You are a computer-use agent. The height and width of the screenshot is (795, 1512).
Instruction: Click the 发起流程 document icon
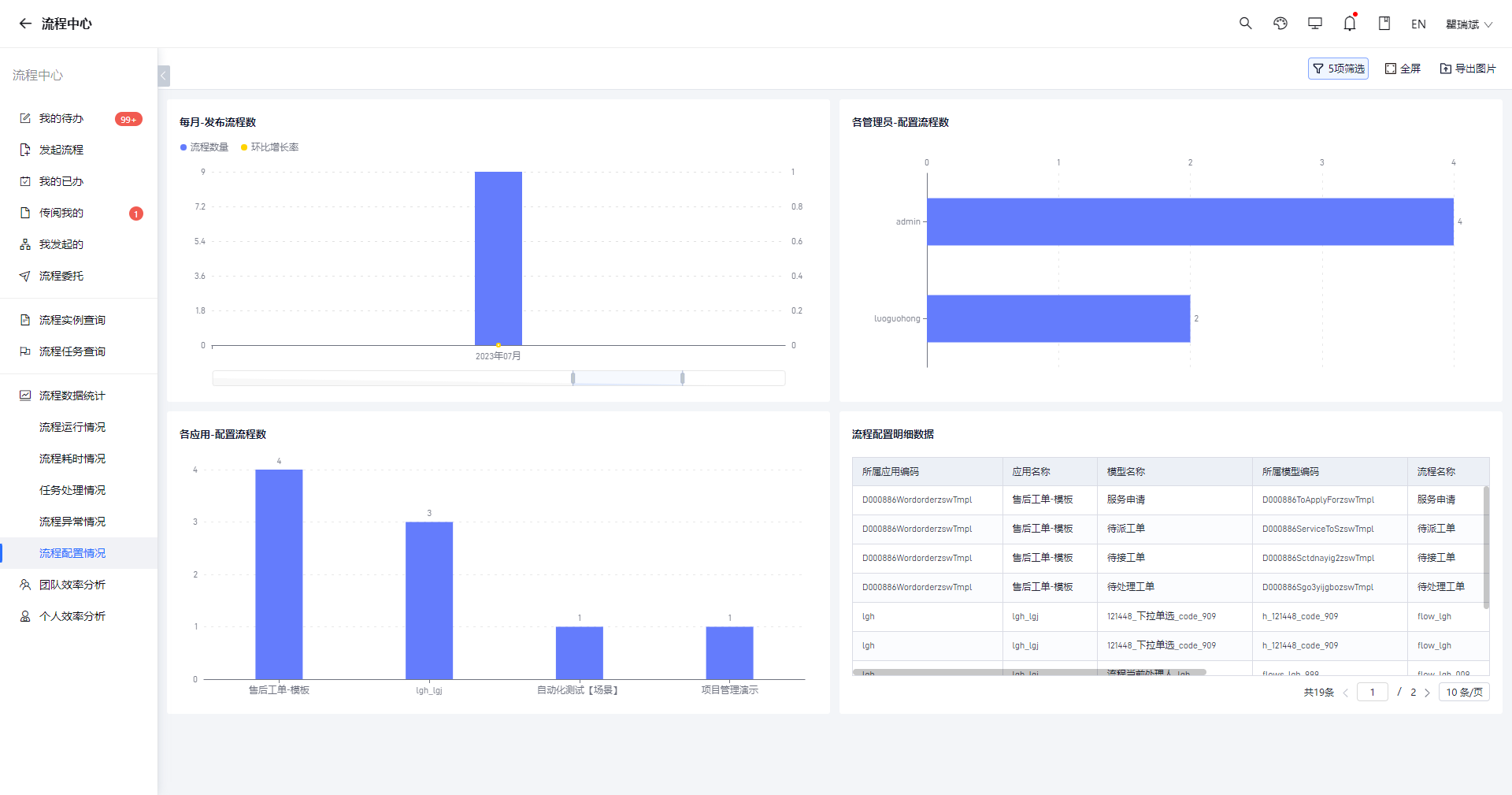[25, 150]
